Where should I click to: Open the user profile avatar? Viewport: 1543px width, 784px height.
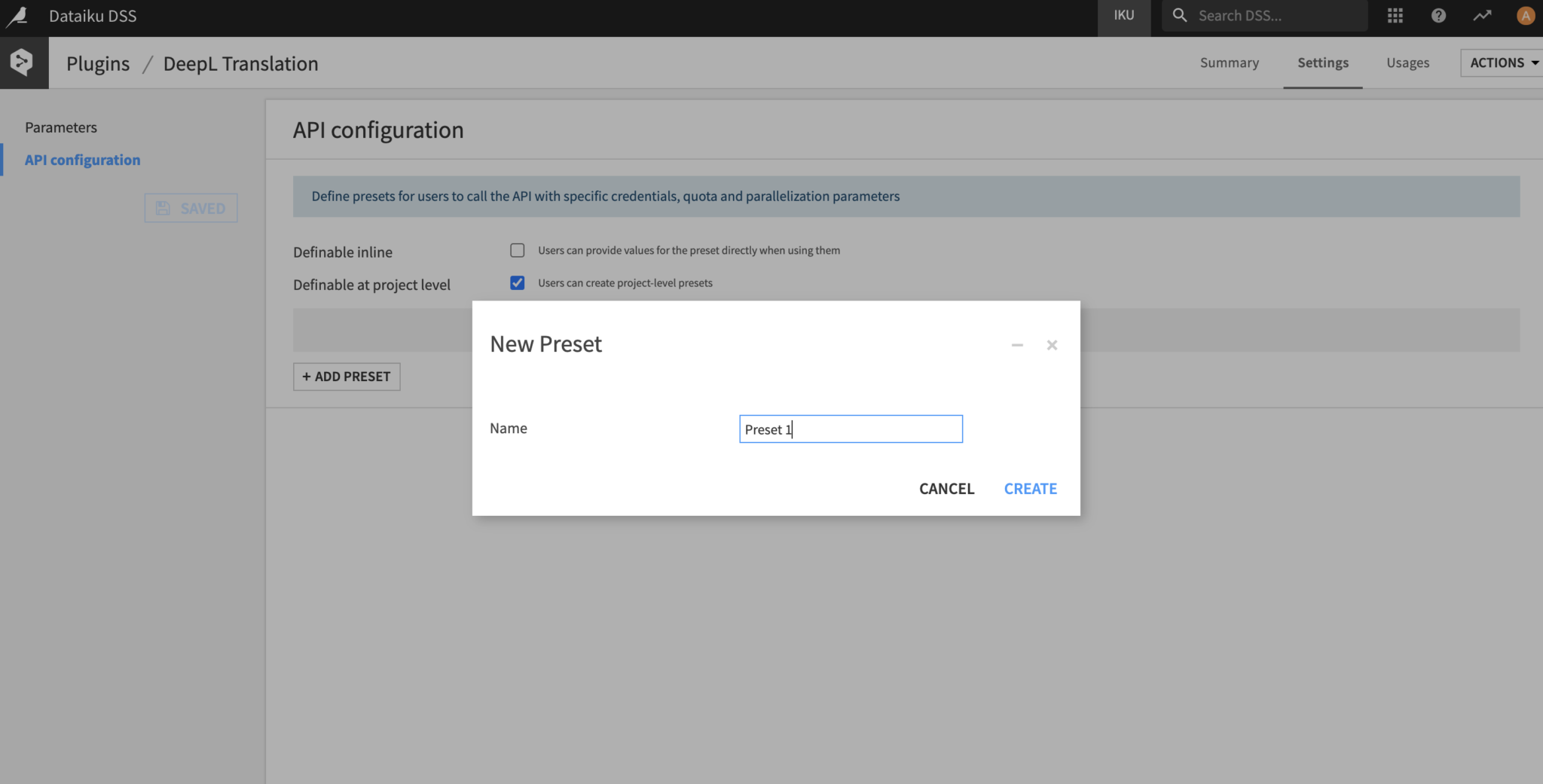[x=1525, y=16]
